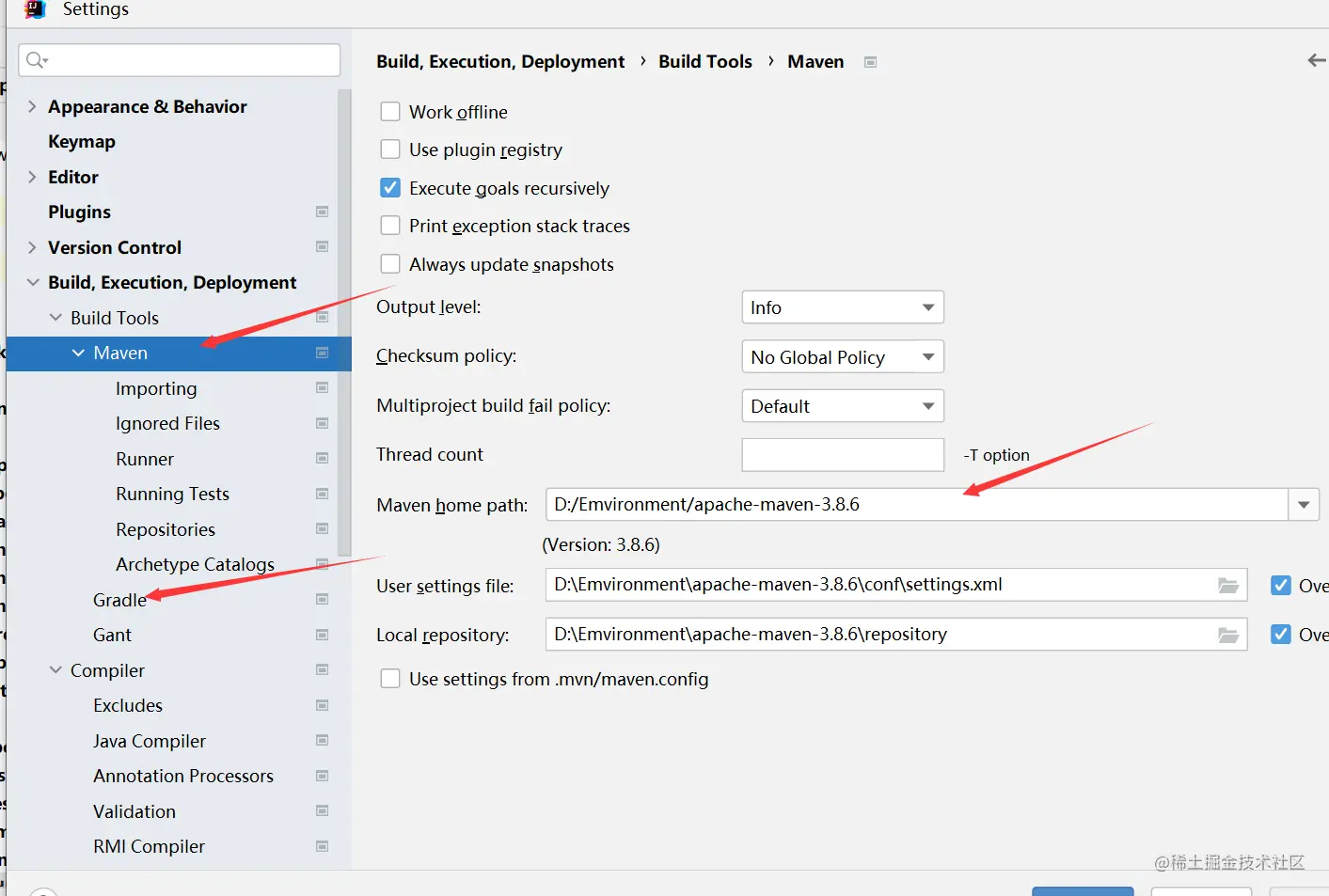Click the User settings file path field
This screenshot has height=896, width=1329.
[896, 585]
